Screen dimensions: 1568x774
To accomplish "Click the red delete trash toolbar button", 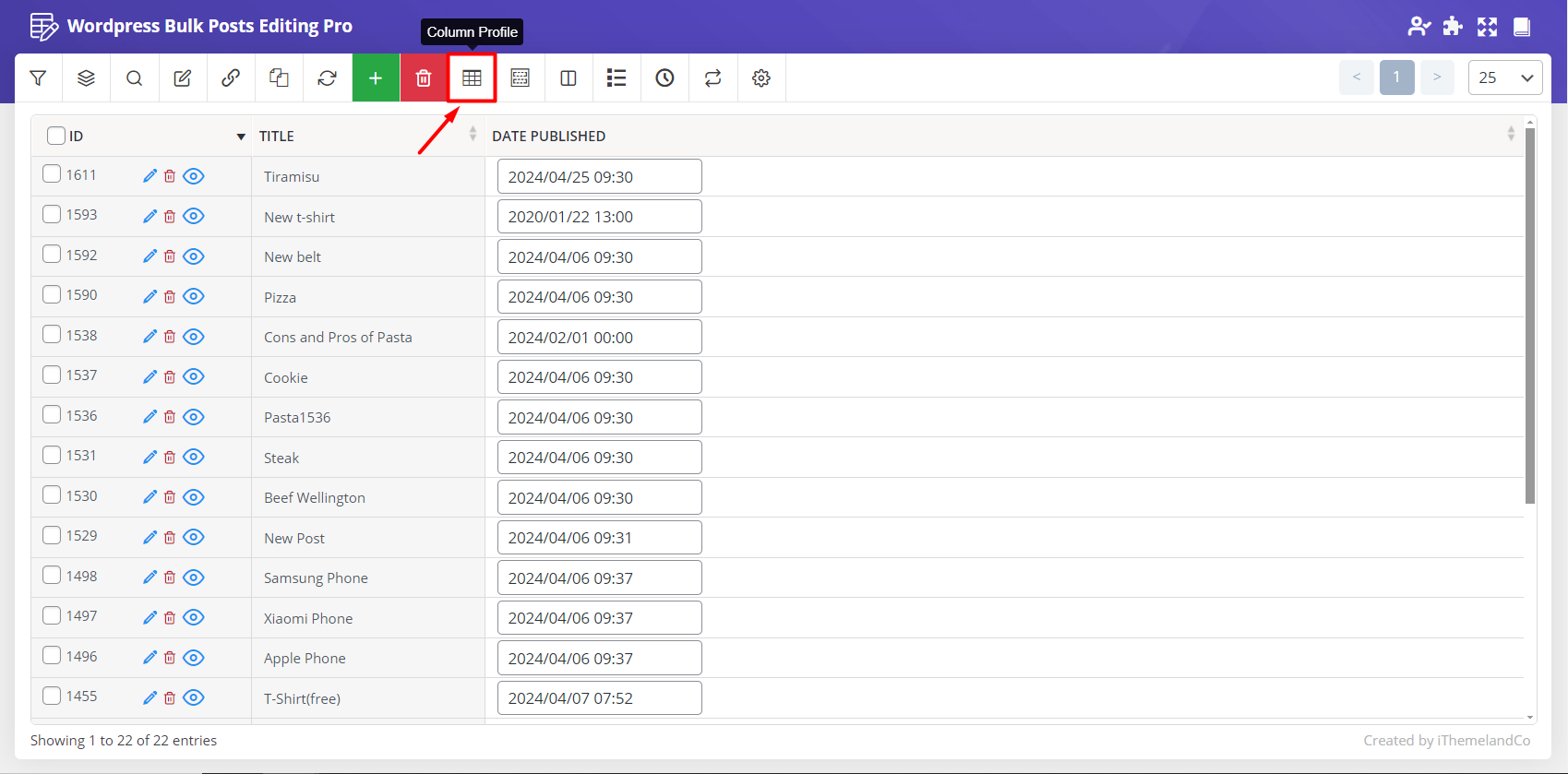I will point(424,78).
